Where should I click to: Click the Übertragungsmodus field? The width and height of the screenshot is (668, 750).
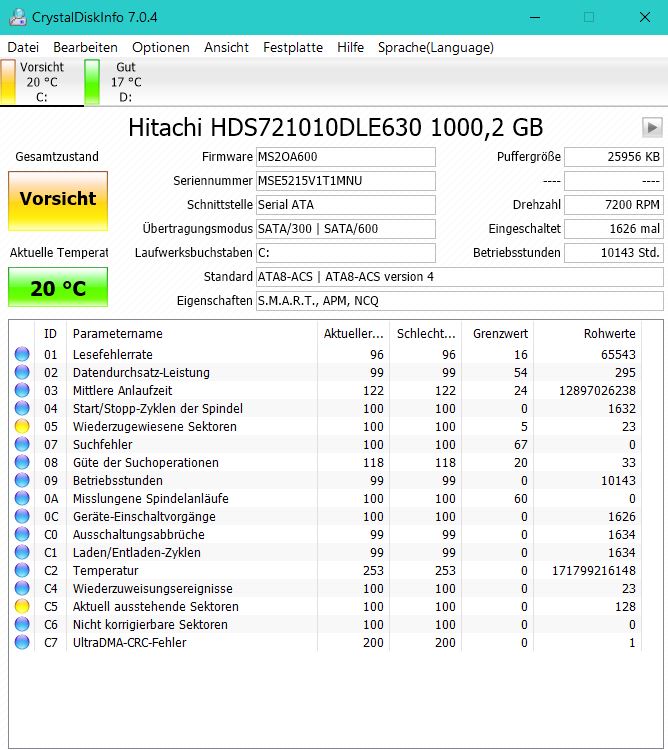[x=346, y=229]
